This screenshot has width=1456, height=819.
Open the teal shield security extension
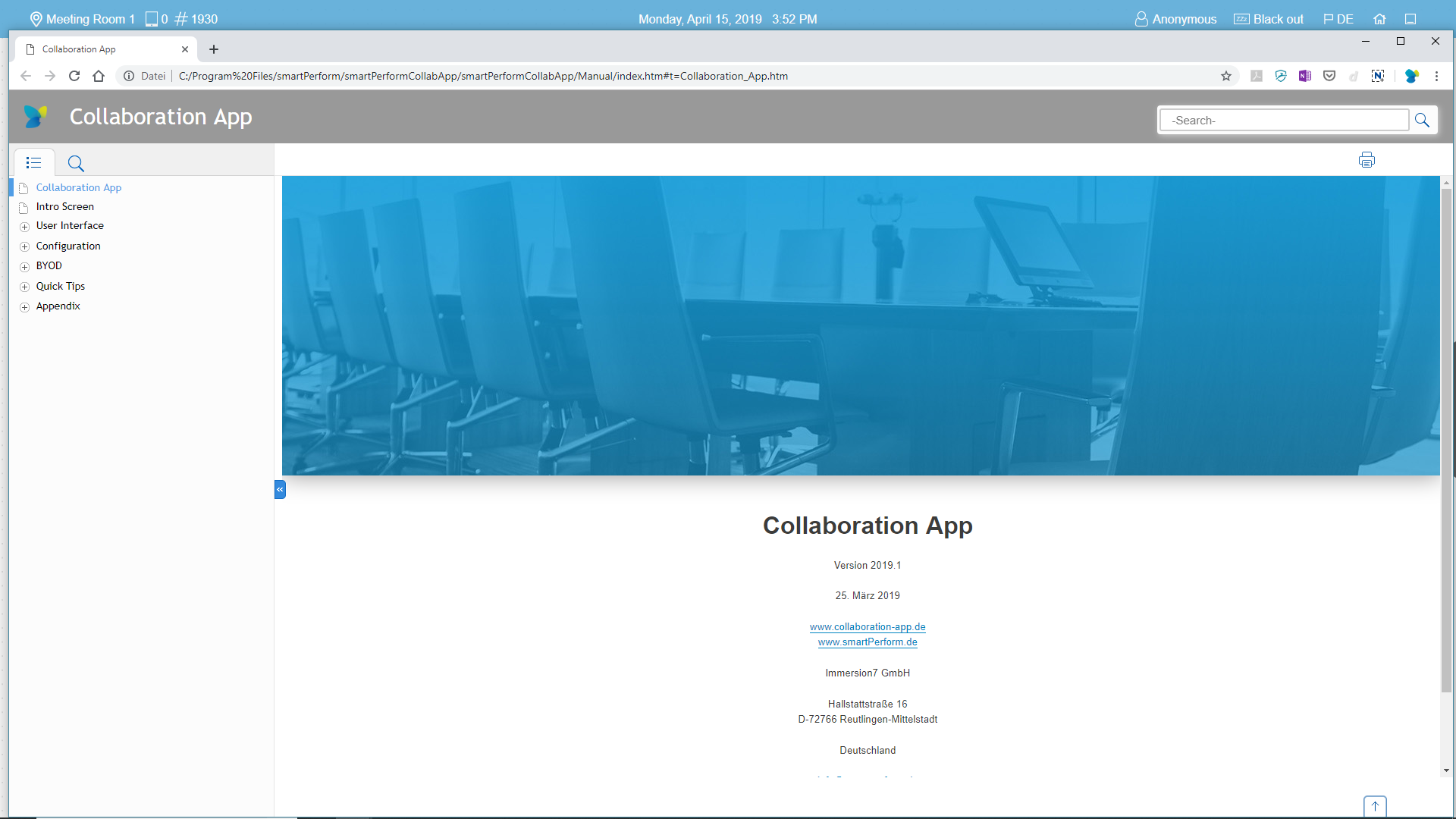pos(1281,76)
